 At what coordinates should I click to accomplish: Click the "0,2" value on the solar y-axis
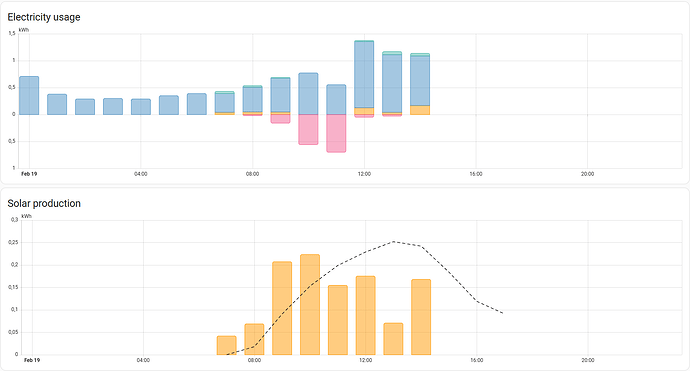point(14,265)
